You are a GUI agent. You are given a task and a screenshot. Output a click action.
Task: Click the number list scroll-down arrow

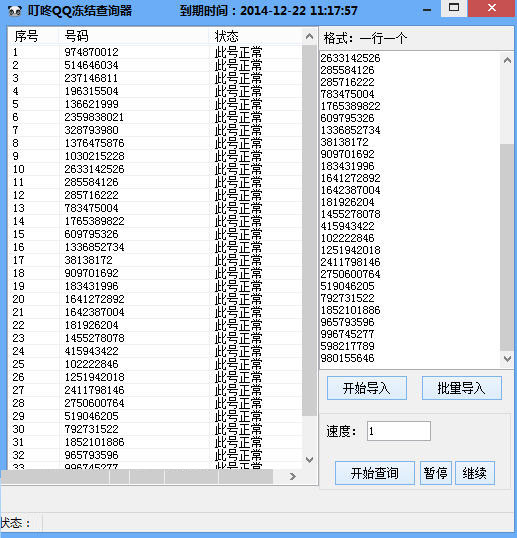pyautogui.click(x=507, y=359)
